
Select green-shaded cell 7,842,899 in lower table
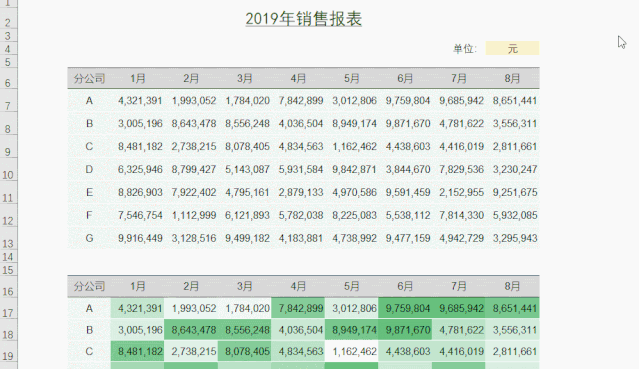(298, 308)
